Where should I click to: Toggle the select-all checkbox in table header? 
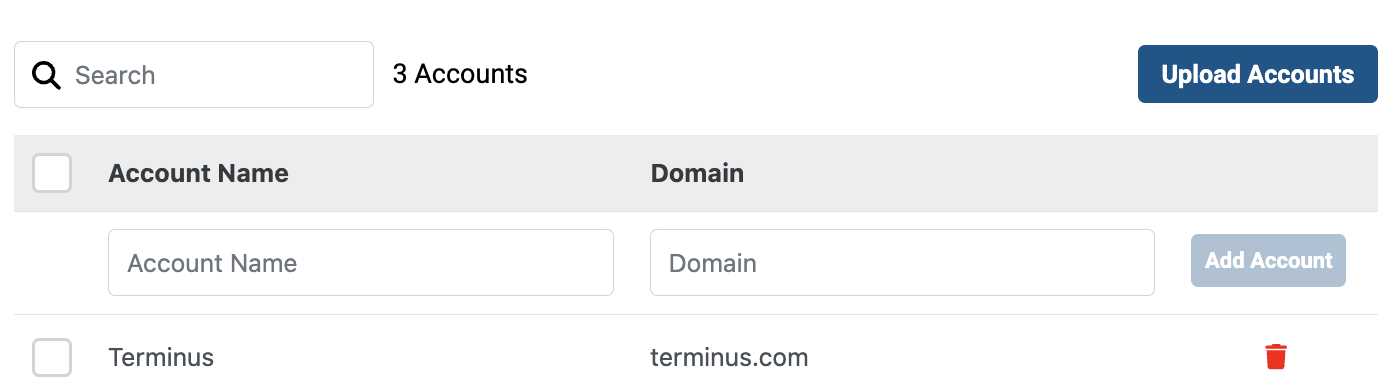click(52, 173)
